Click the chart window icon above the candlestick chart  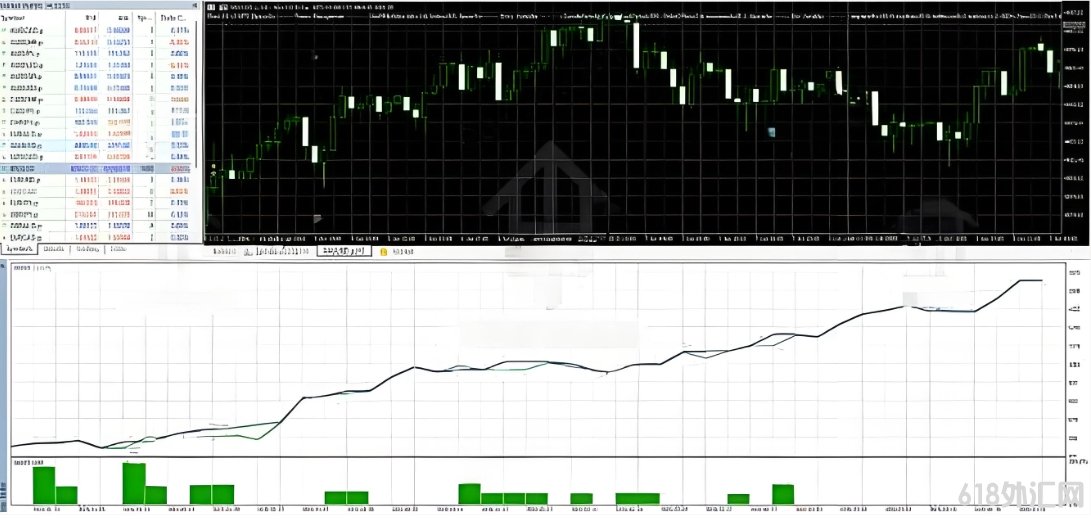[210, 7]
